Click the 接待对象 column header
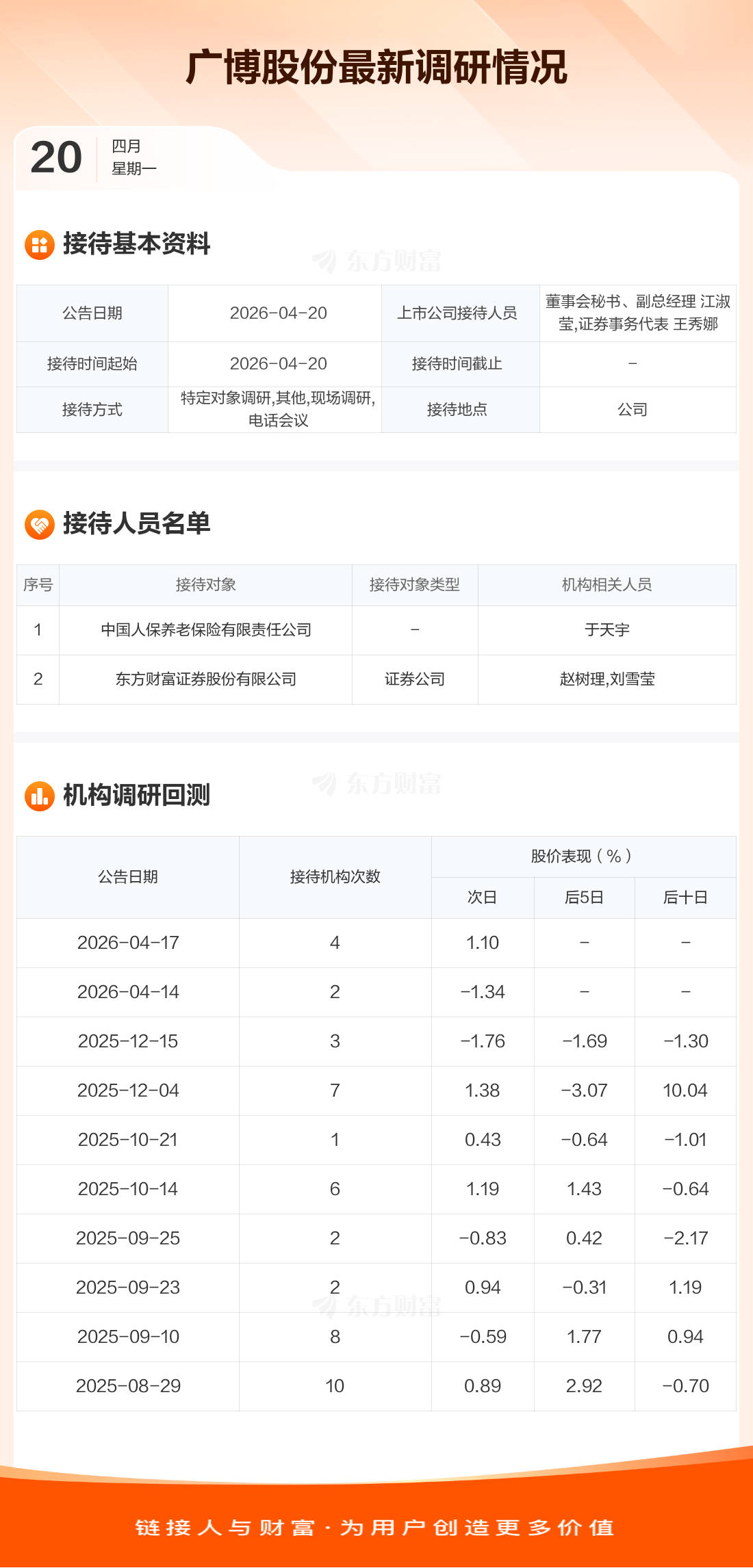The width and height of the screenshot is (753, 1568). click(x=206, y=585)
